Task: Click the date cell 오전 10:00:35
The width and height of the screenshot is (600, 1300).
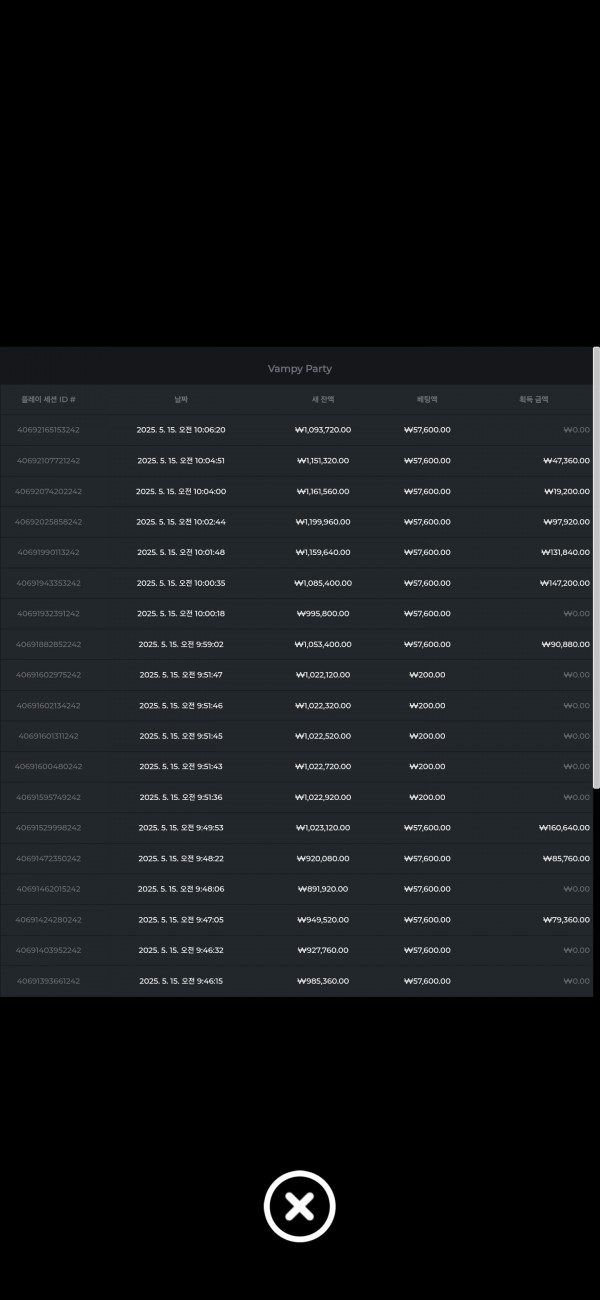Action: point(181,583)
